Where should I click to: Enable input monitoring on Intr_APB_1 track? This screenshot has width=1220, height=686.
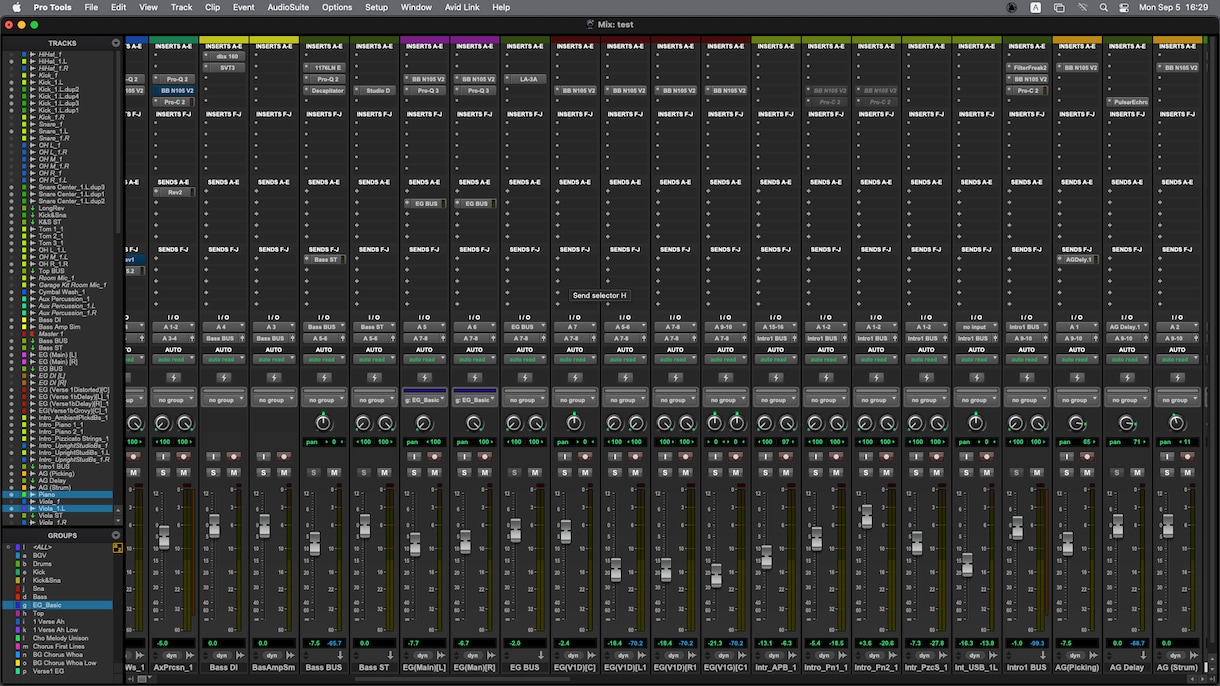pos(764,457)
